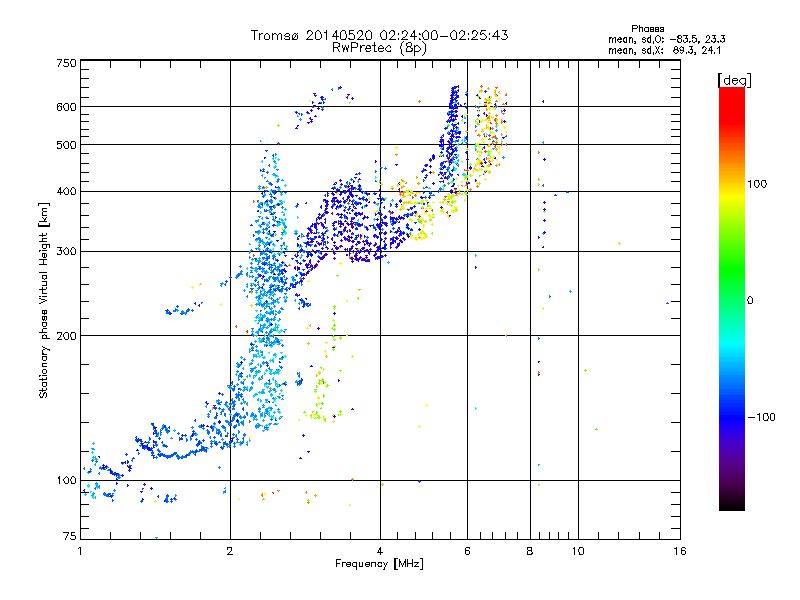
Task: Click the y-axis tick label '200'
Action: [66, 336]
